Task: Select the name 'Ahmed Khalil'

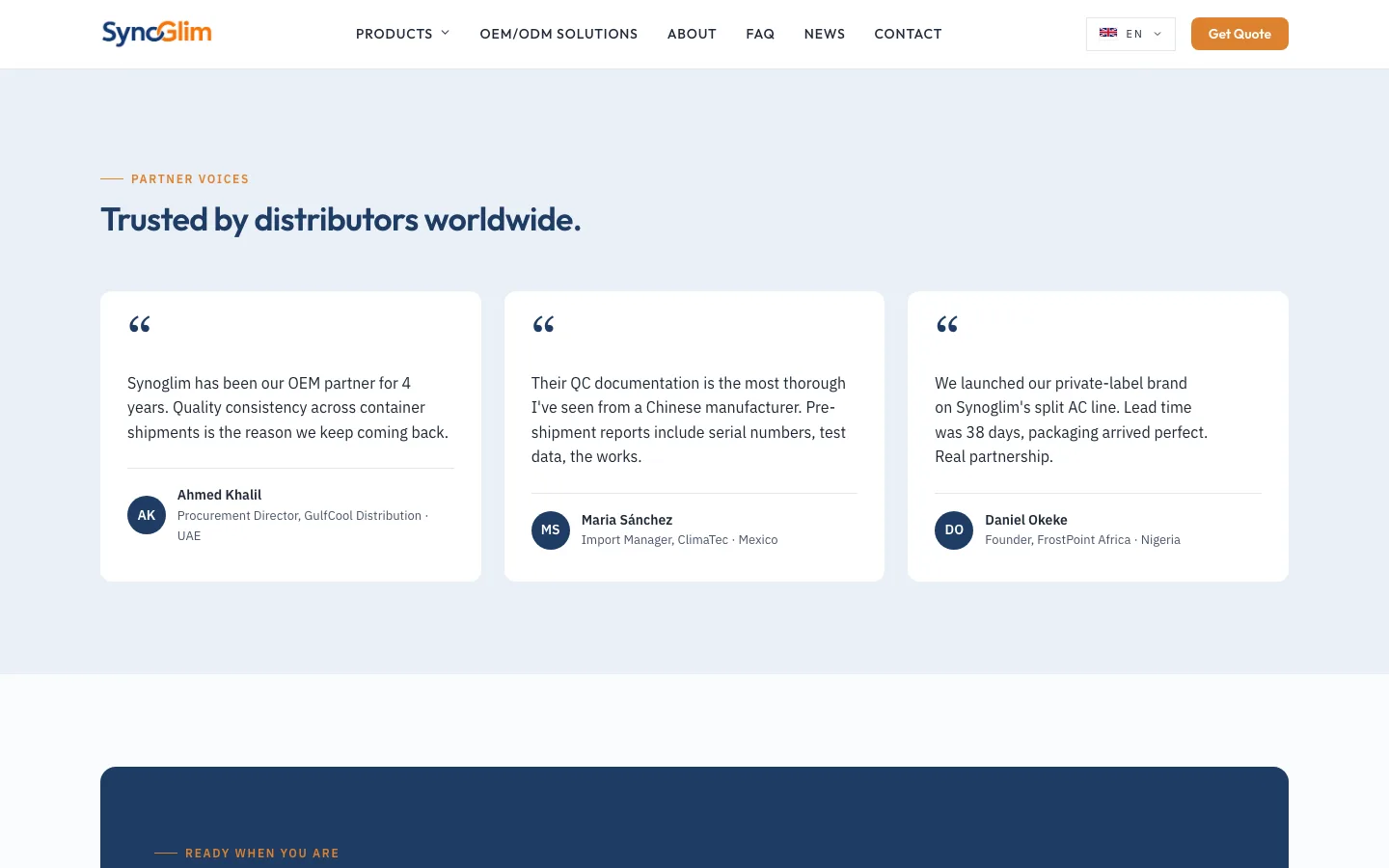Action: (219, 495)
